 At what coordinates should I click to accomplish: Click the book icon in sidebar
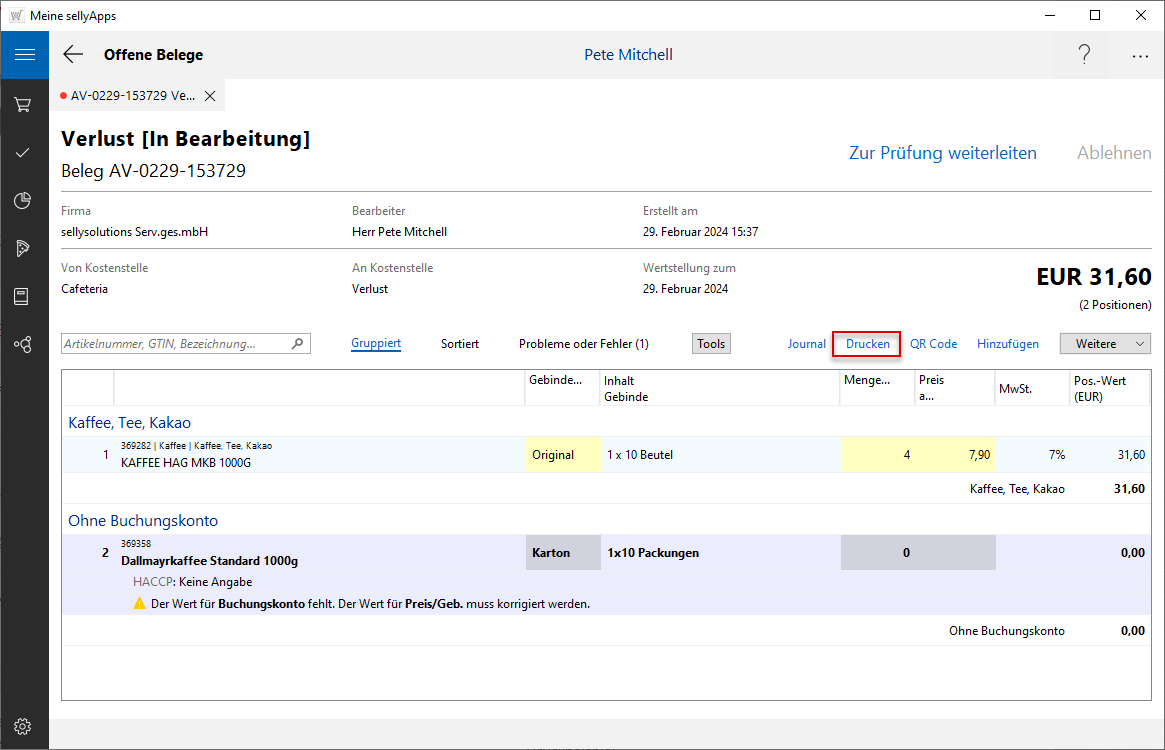point(23,296)
